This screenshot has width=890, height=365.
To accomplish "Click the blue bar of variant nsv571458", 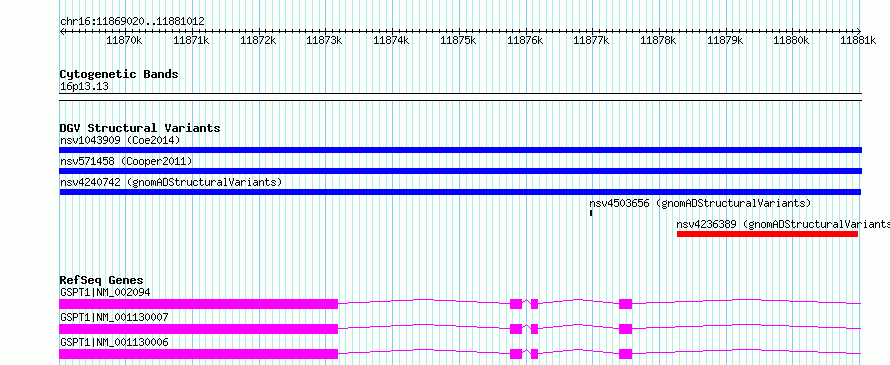I will pos(461,171).
